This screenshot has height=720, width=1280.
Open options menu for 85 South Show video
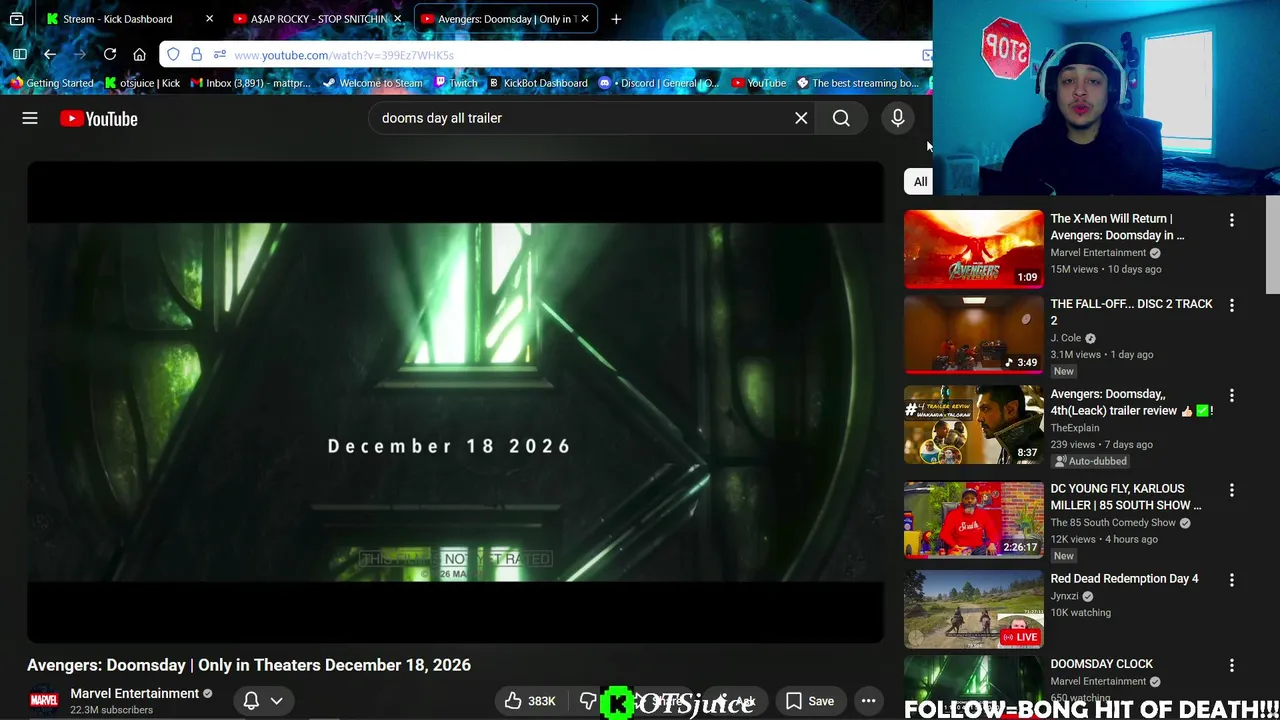point(1232,491)
